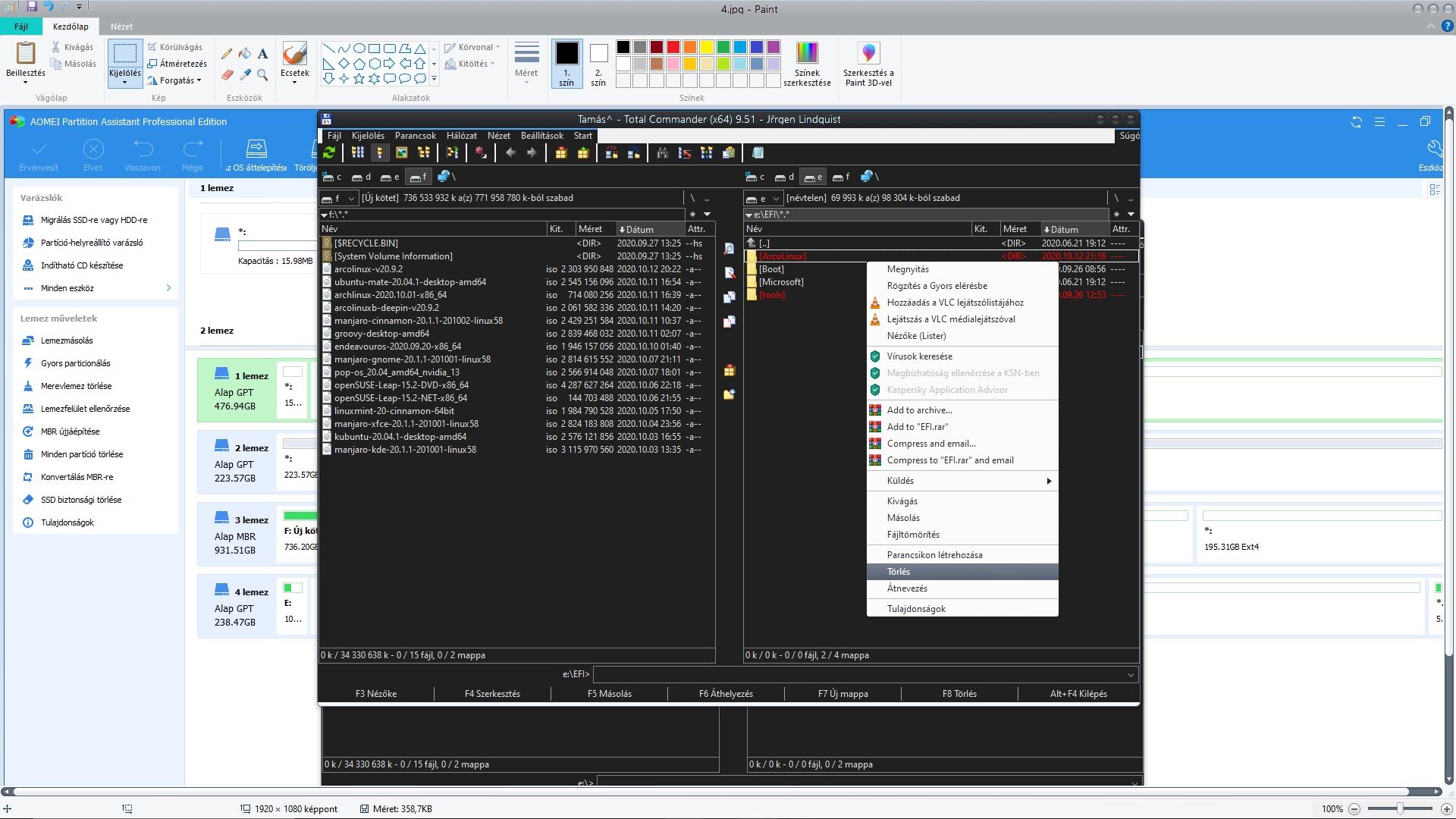1456x819 pixels.
Task: Expand the shapes gallery more arrow
Action: click(434, 78)
